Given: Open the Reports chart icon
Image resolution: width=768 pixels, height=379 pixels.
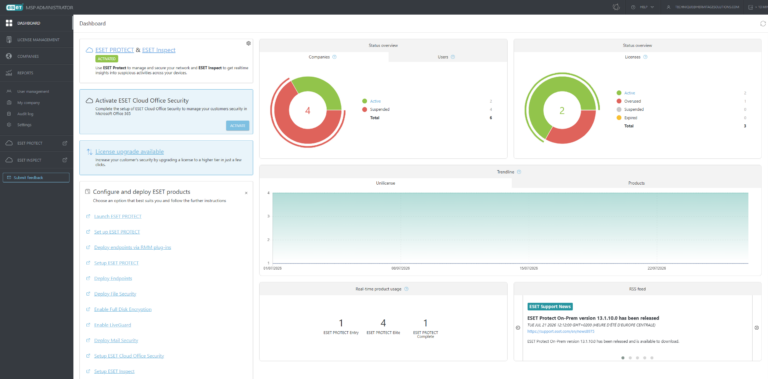Looking at the screenshot, I should 9,73.
